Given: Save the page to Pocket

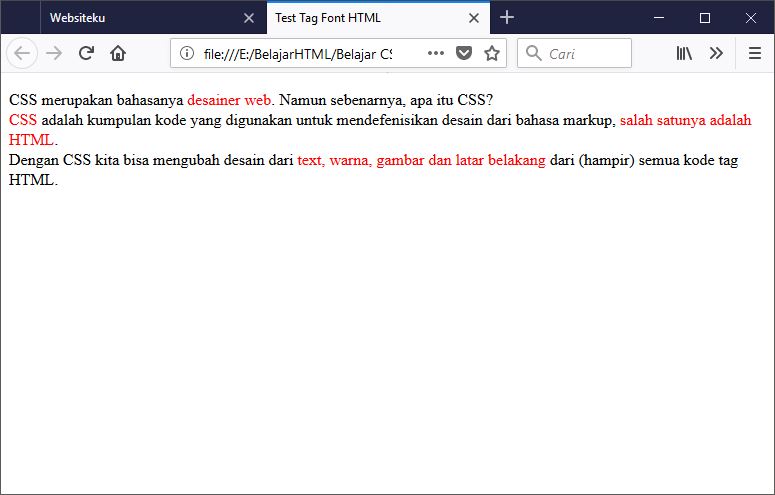Looking at the screenshot, I should (x=464, y=53).
